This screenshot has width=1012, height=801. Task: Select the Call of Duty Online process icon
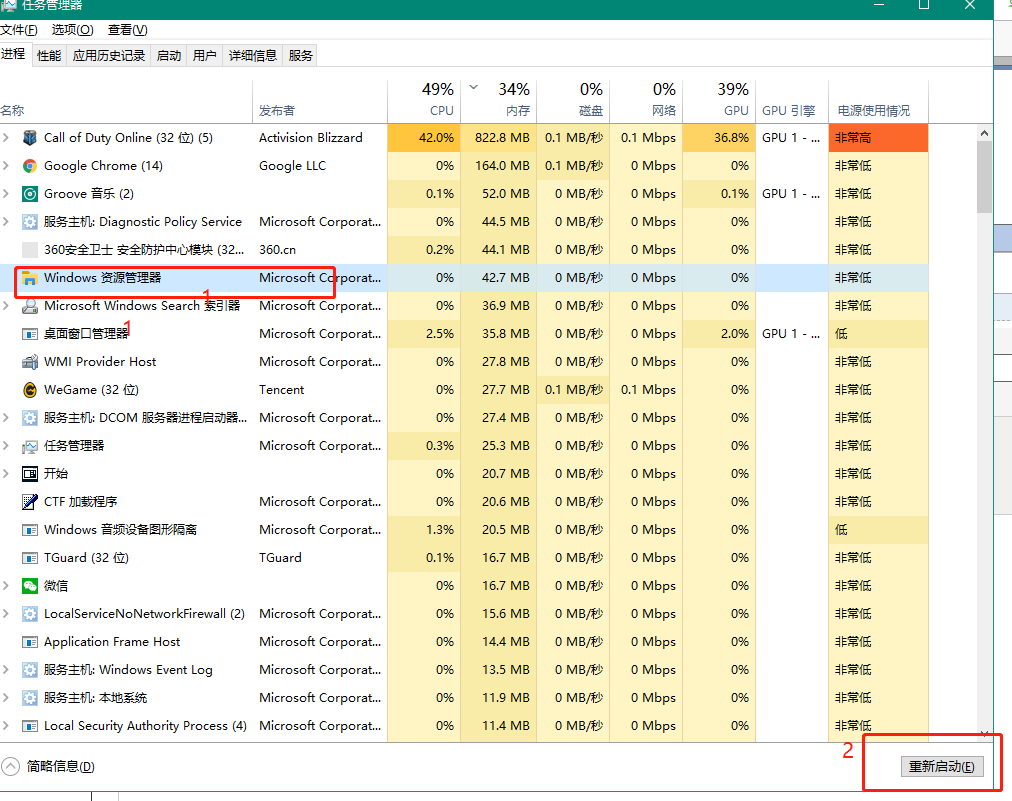point(30,137)
